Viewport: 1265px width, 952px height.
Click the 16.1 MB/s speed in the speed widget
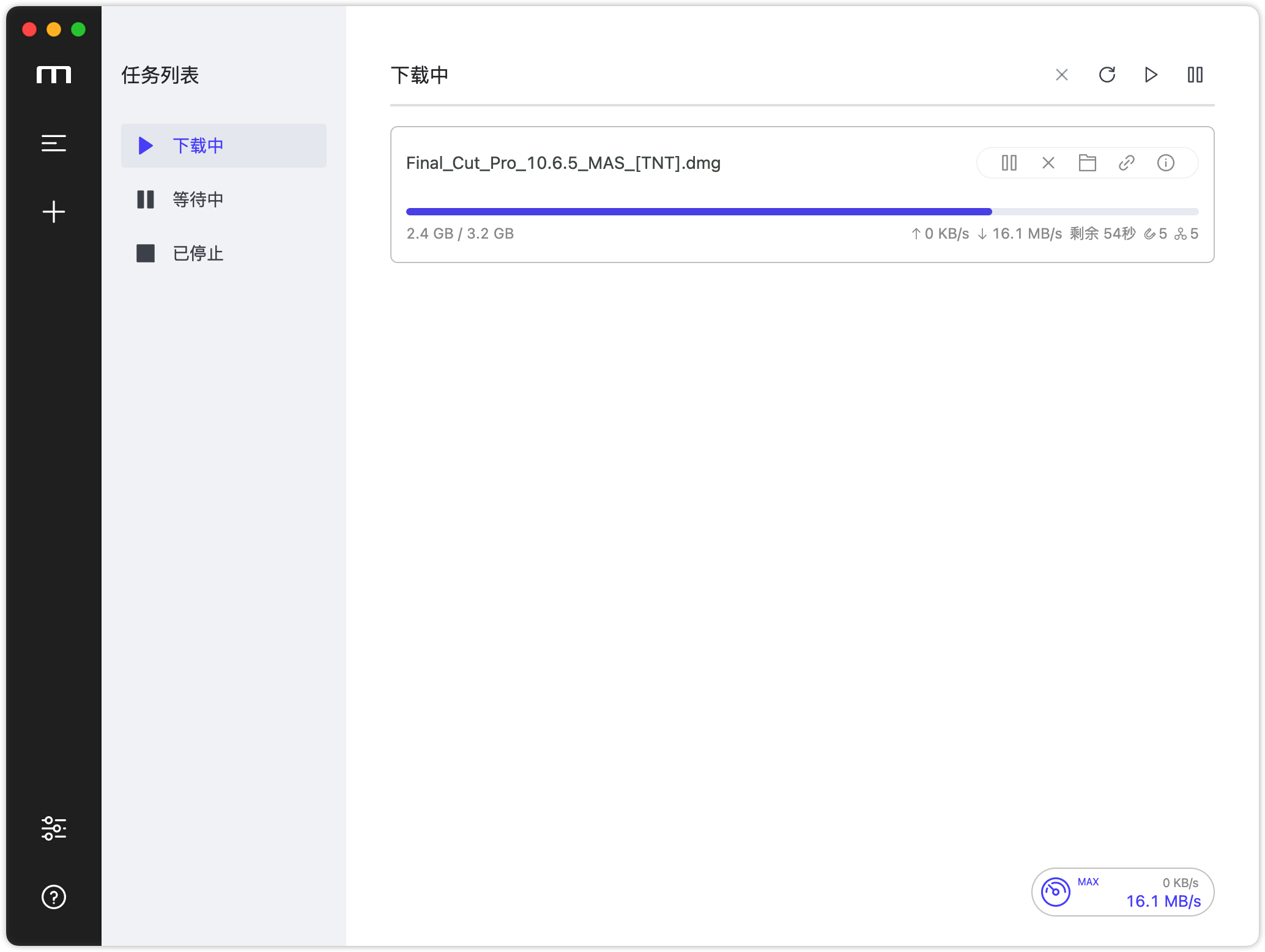pyautogui.click(x=1164, y=901)
